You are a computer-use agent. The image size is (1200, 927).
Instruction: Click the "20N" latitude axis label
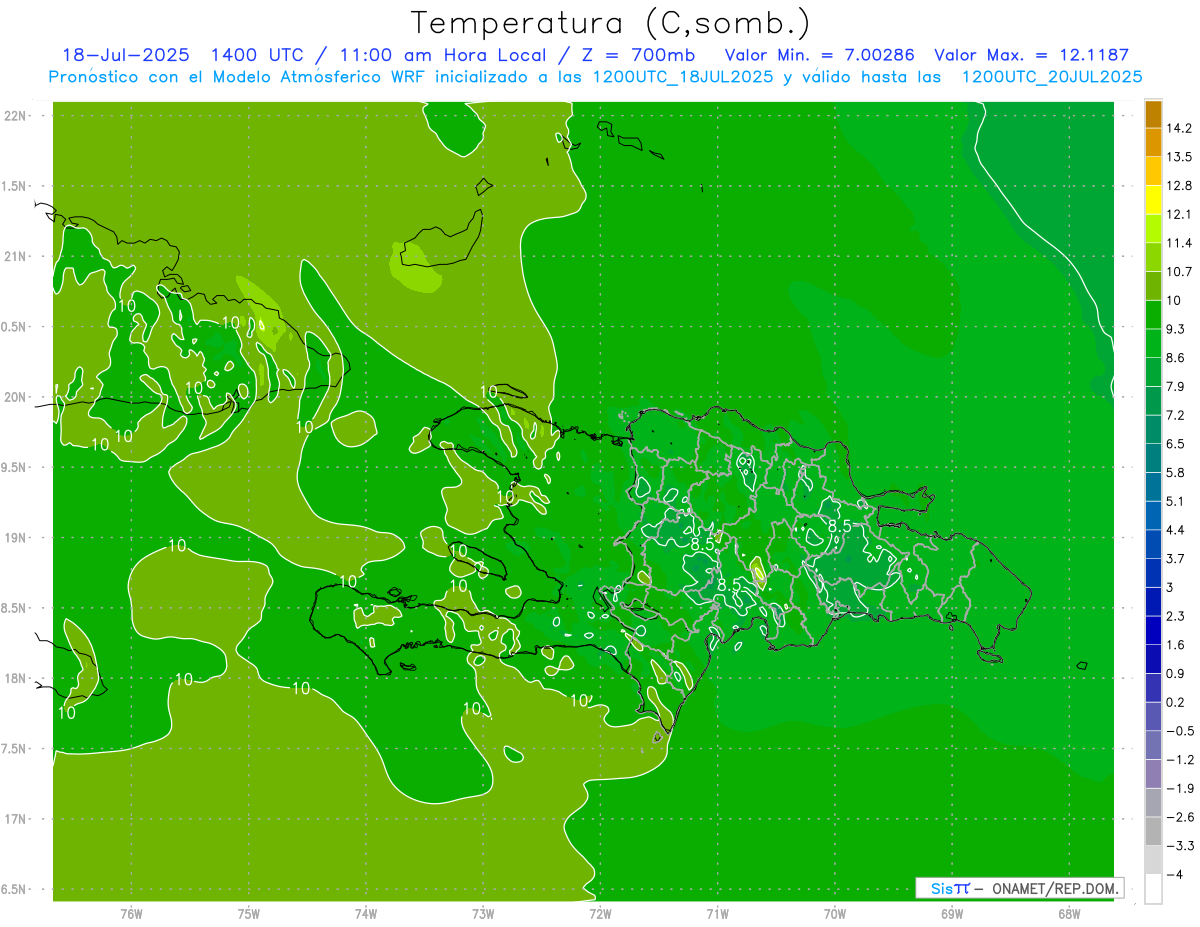coord(15,397)
